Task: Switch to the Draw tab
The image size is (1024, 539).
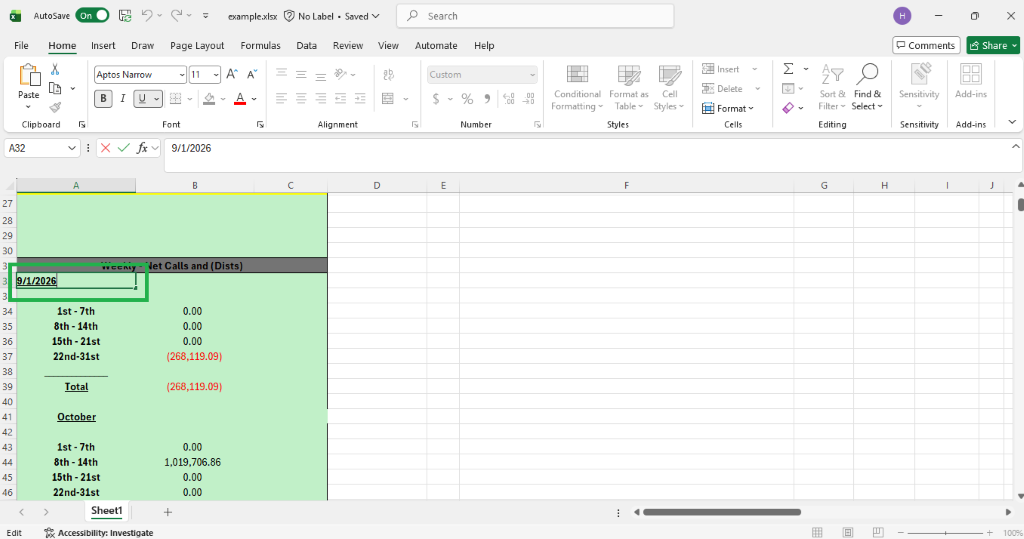Action: pyautogui.click(x=142, y=45)
